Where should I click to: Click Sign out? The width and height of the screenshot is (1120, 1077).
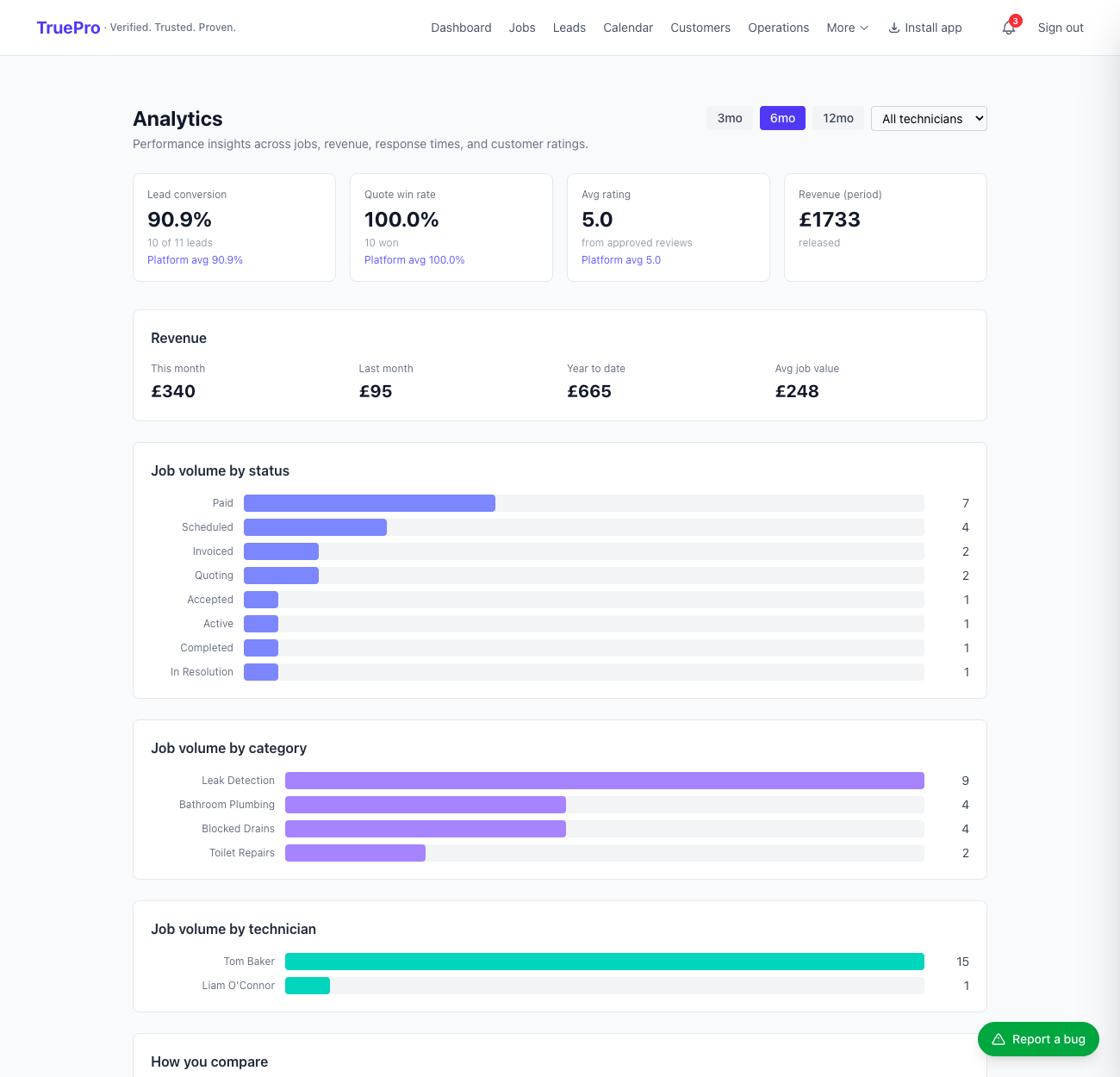1061,28
